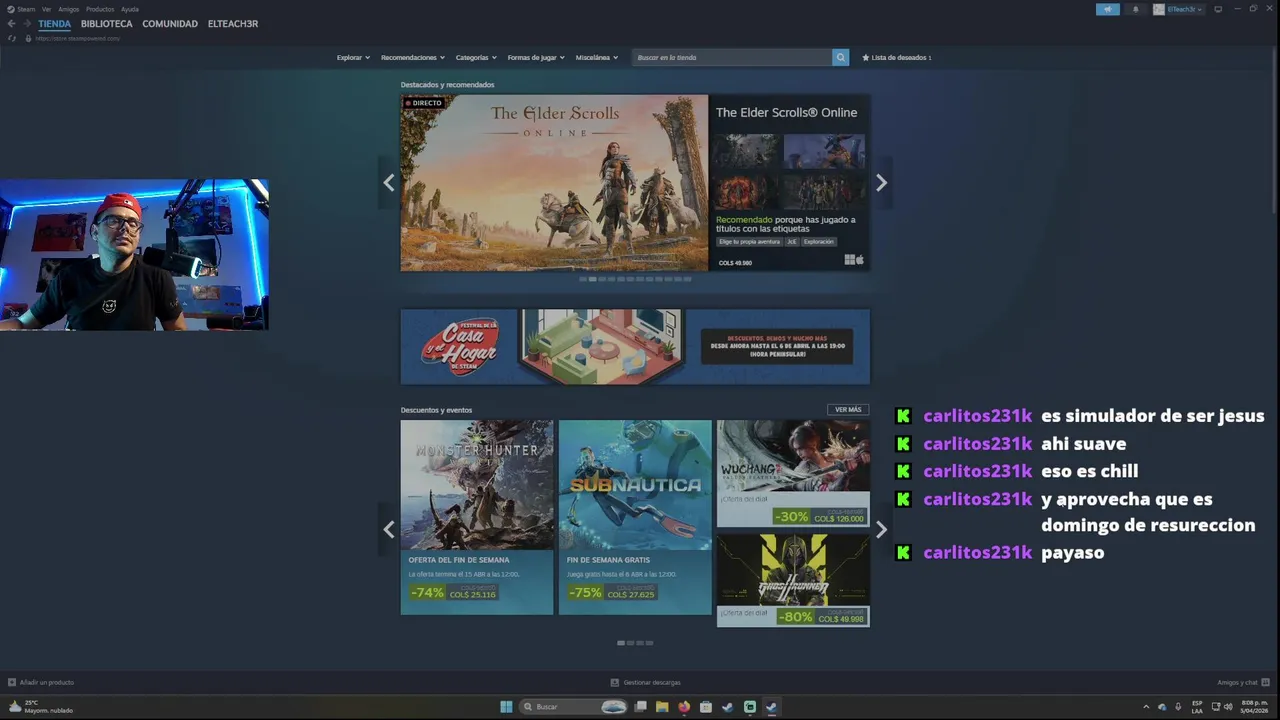Open the Amigos y chat icon
The image size is (1280, 720).
1266,682
